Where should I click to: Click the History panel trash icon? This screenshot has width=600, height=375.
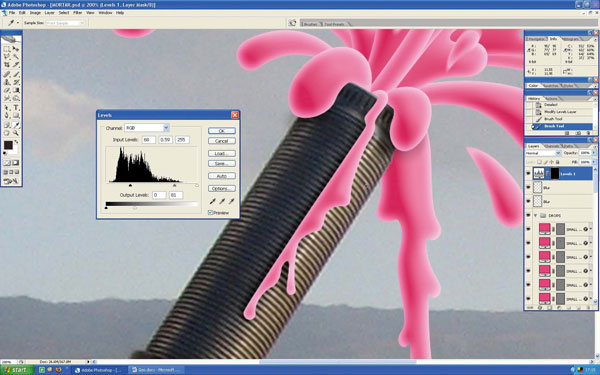(x=590, y=133)
